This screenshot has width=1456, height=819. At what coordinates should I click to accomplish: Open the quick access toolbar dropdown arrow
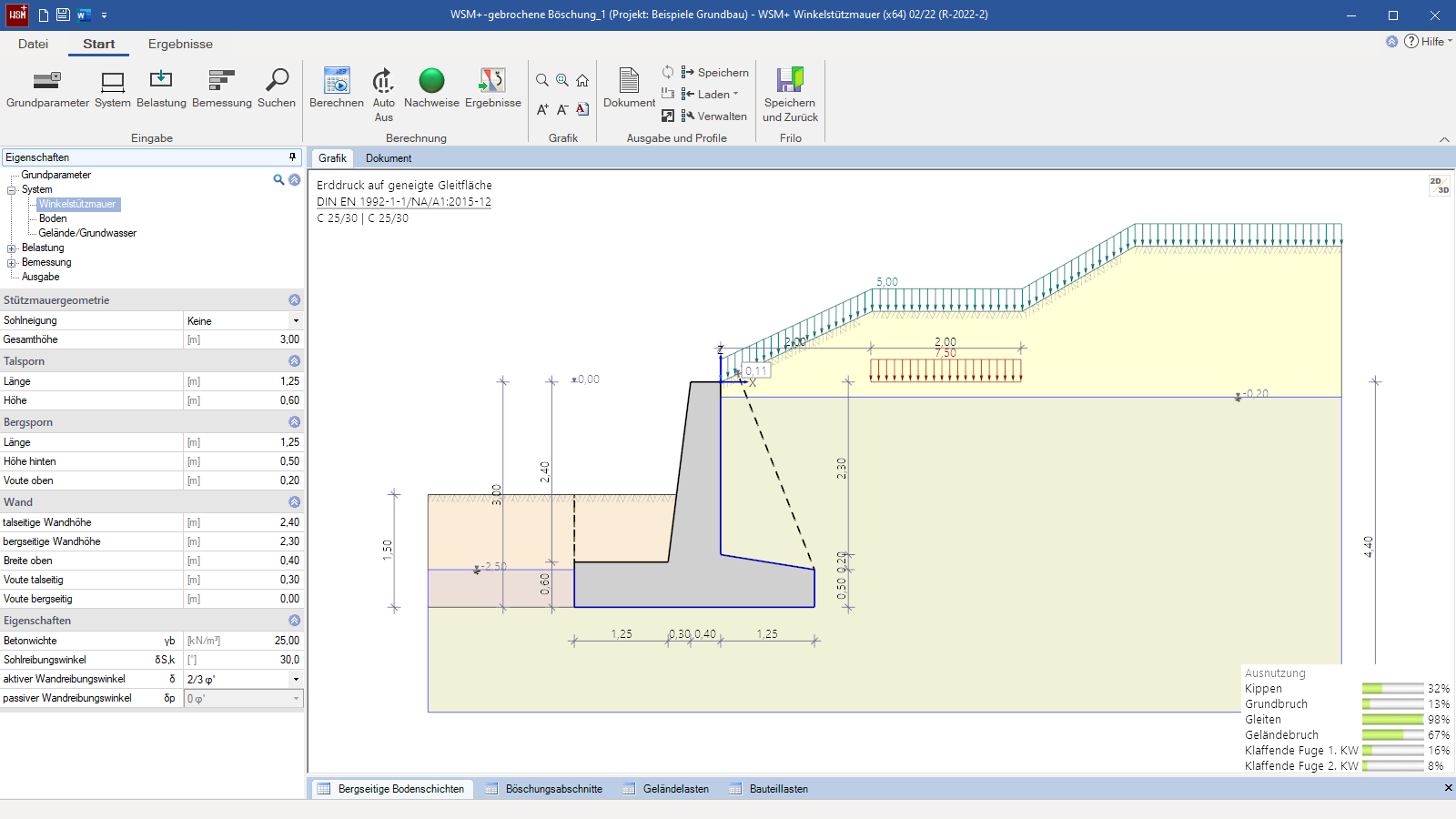tap(104, 15)
